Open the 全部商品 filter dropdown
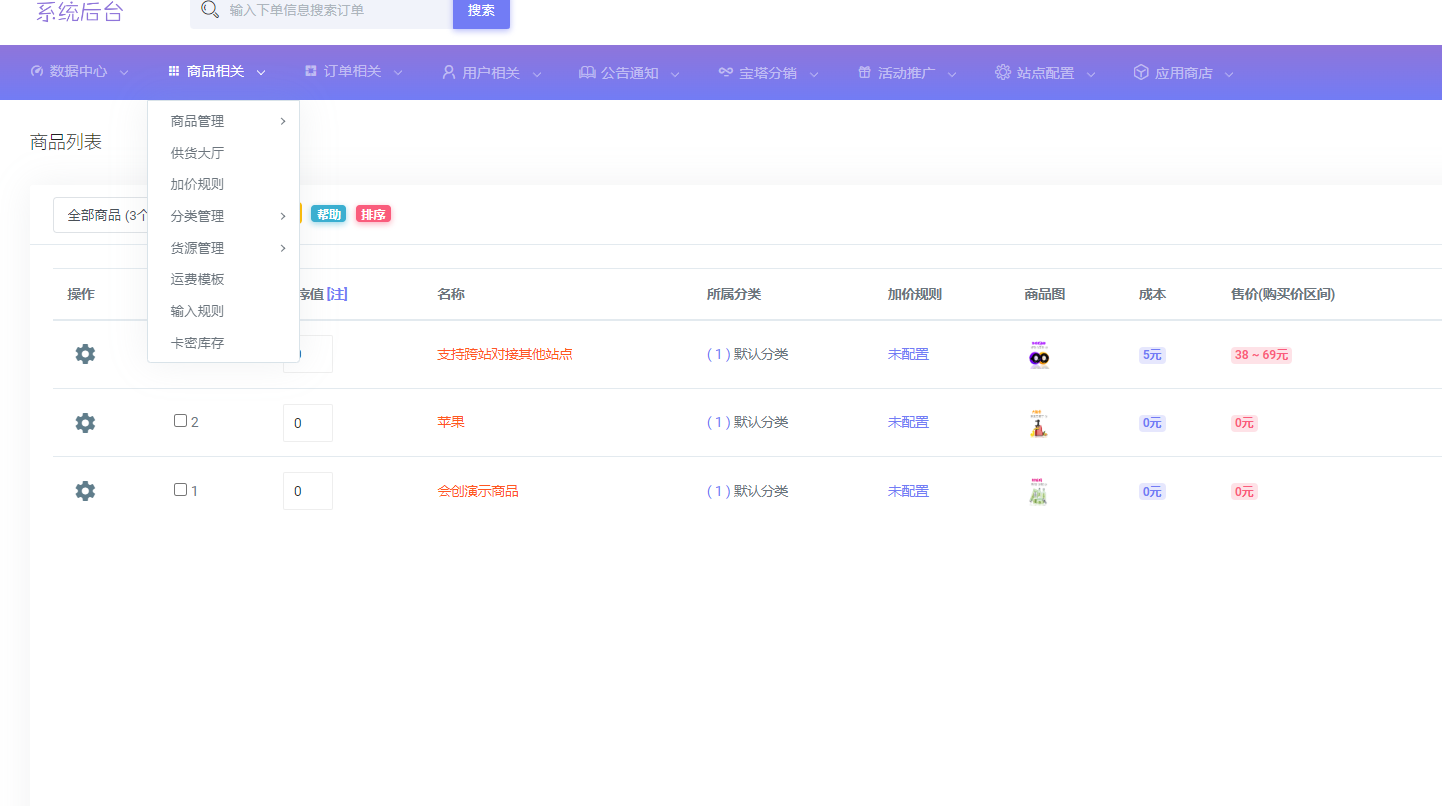This screenshot has height=806, width=1442. (x=101, y=215)
